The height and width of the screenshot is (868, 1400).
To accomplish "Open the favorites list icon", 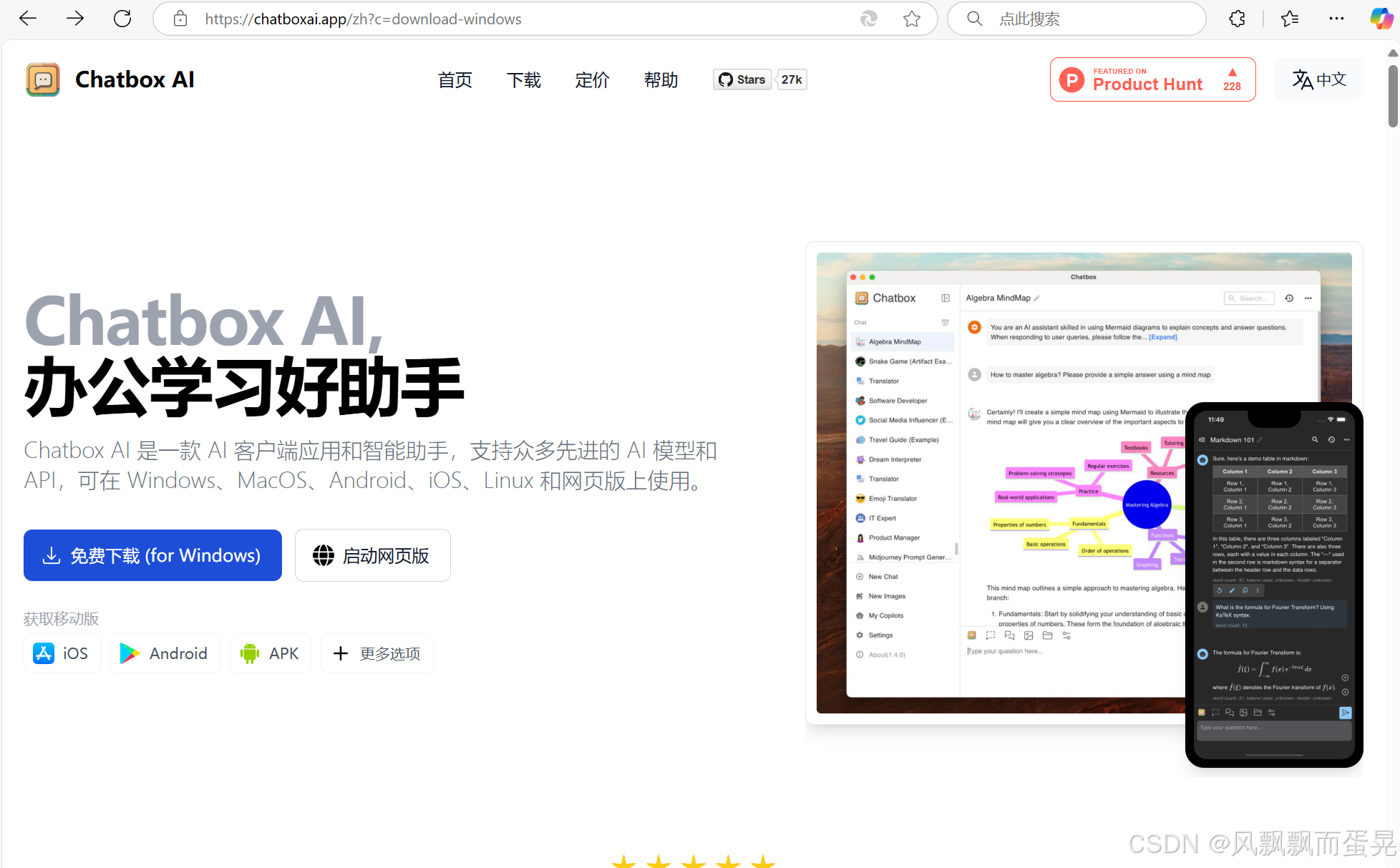I will 1290,19.
